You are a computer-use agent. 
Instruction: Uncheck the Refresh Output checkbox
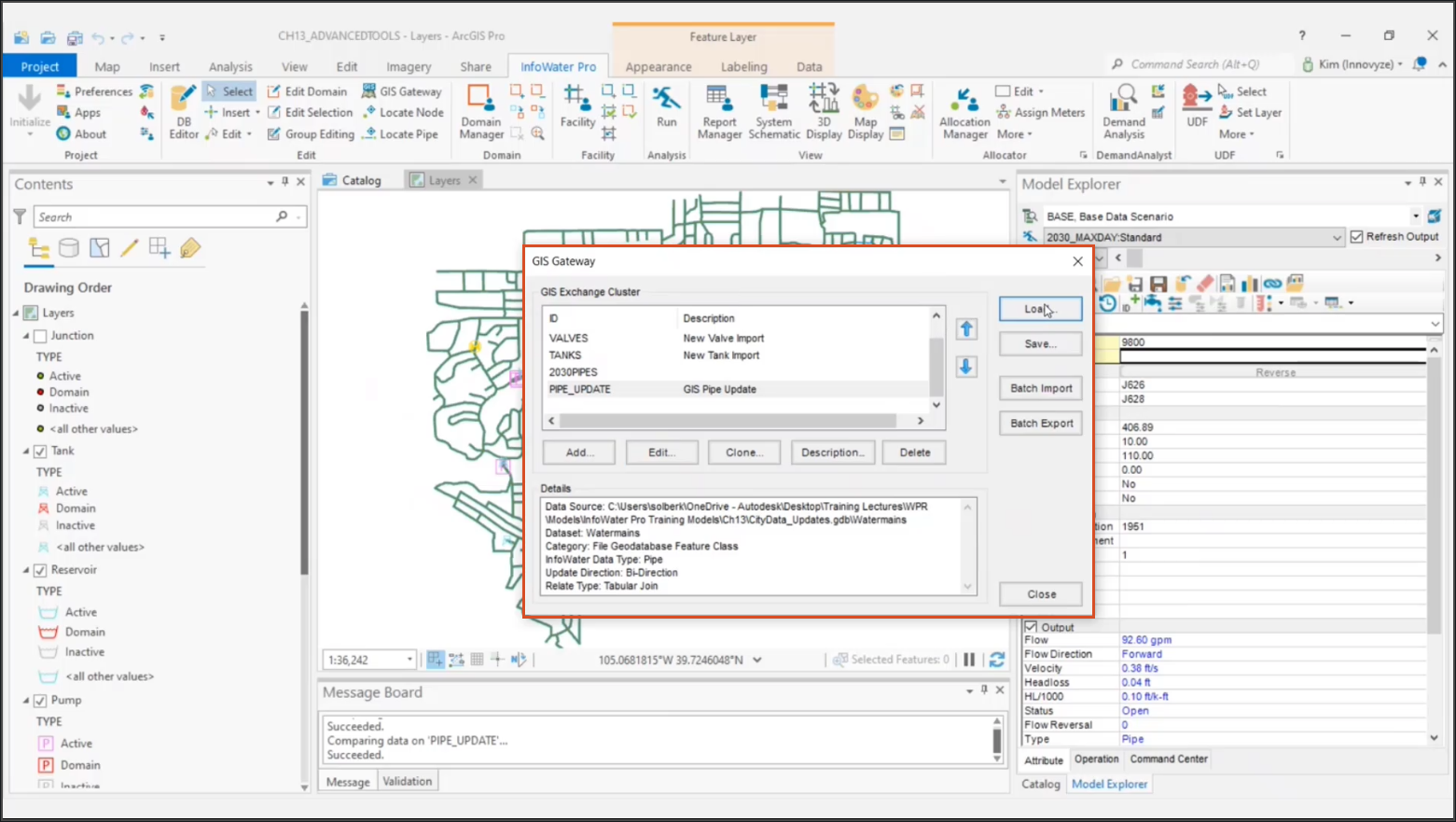point(1356,237)
